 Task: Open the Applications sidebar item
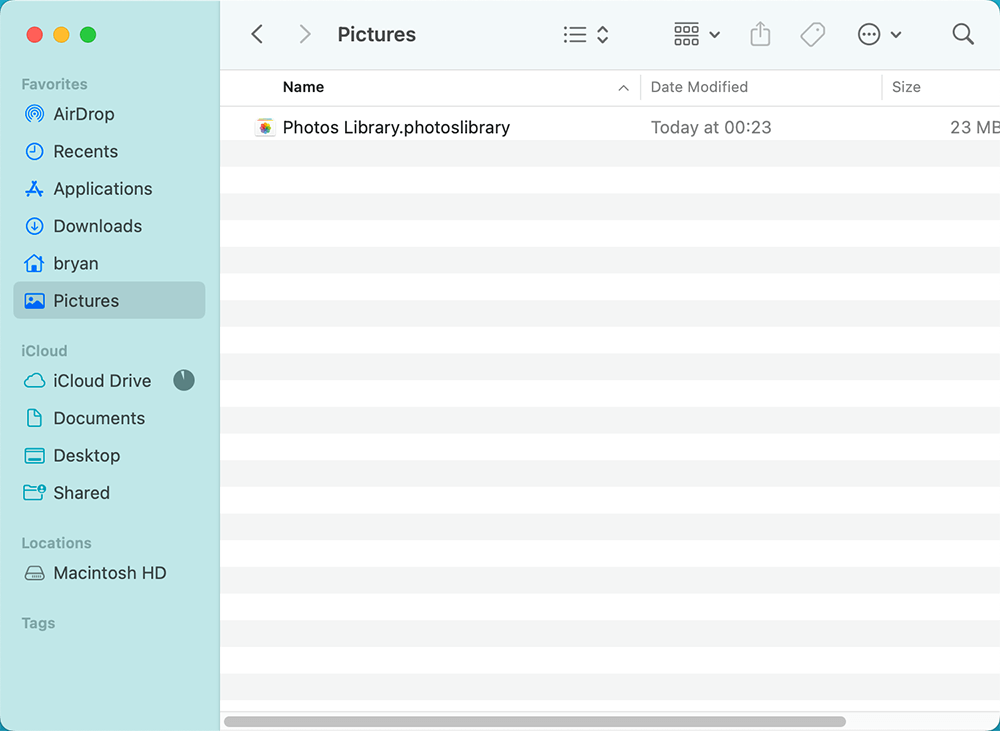click(102, 189)
